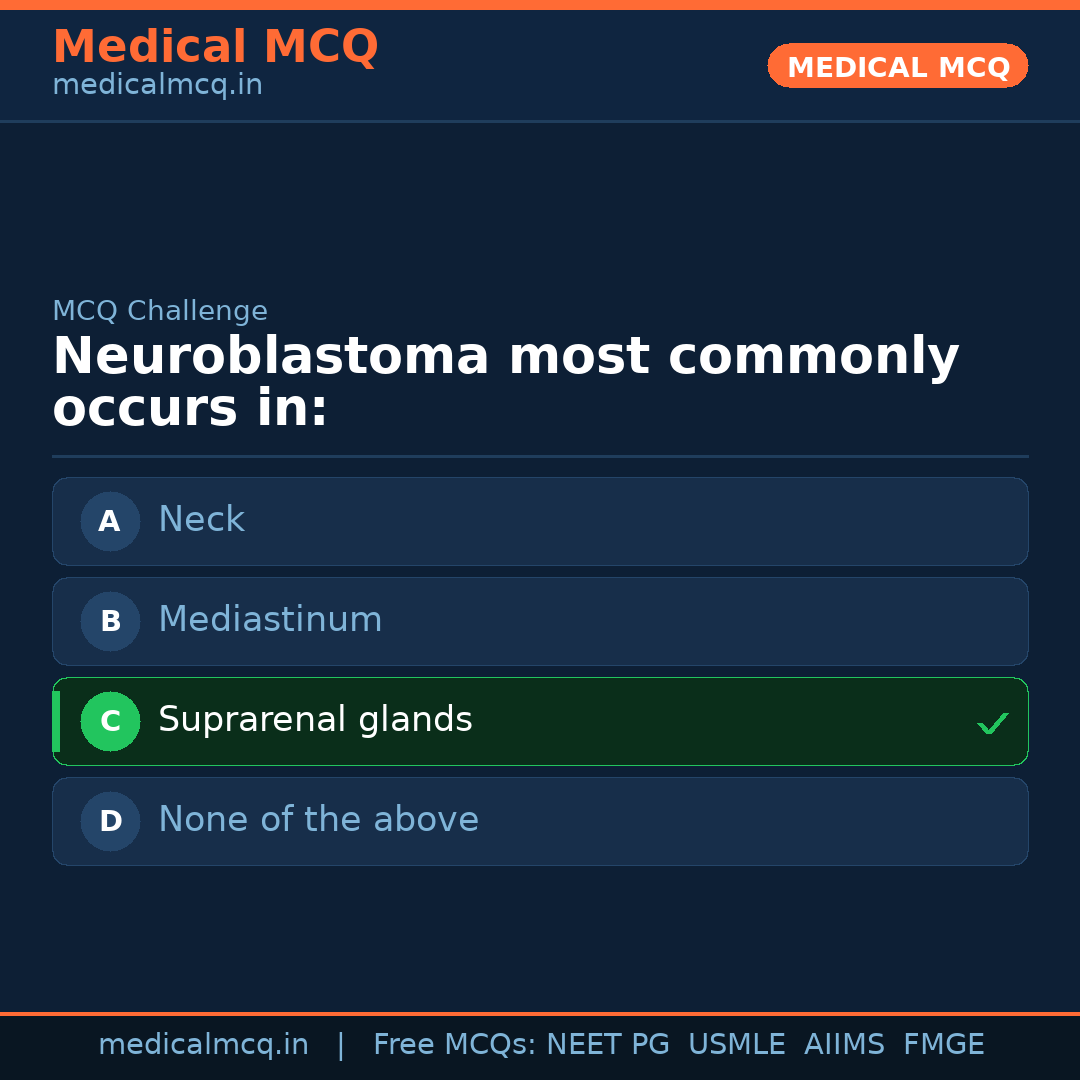Click the green letter C circle

pyautogui.click(x=110, y=721)
